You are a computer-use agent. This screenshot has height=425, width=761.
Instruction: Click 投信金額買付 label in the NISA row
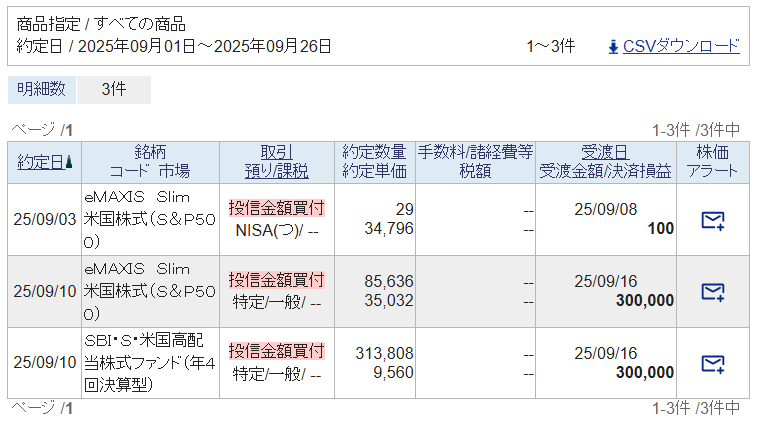point(276,208)
